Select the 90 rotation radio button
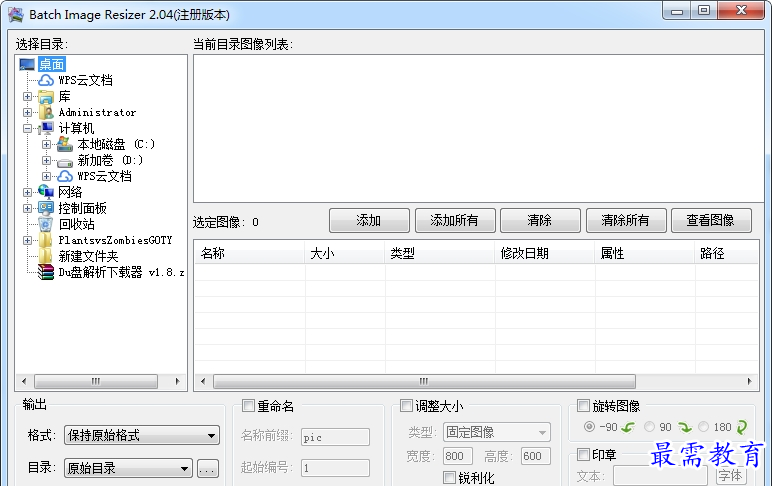The image size is (772, 486). 649,427
